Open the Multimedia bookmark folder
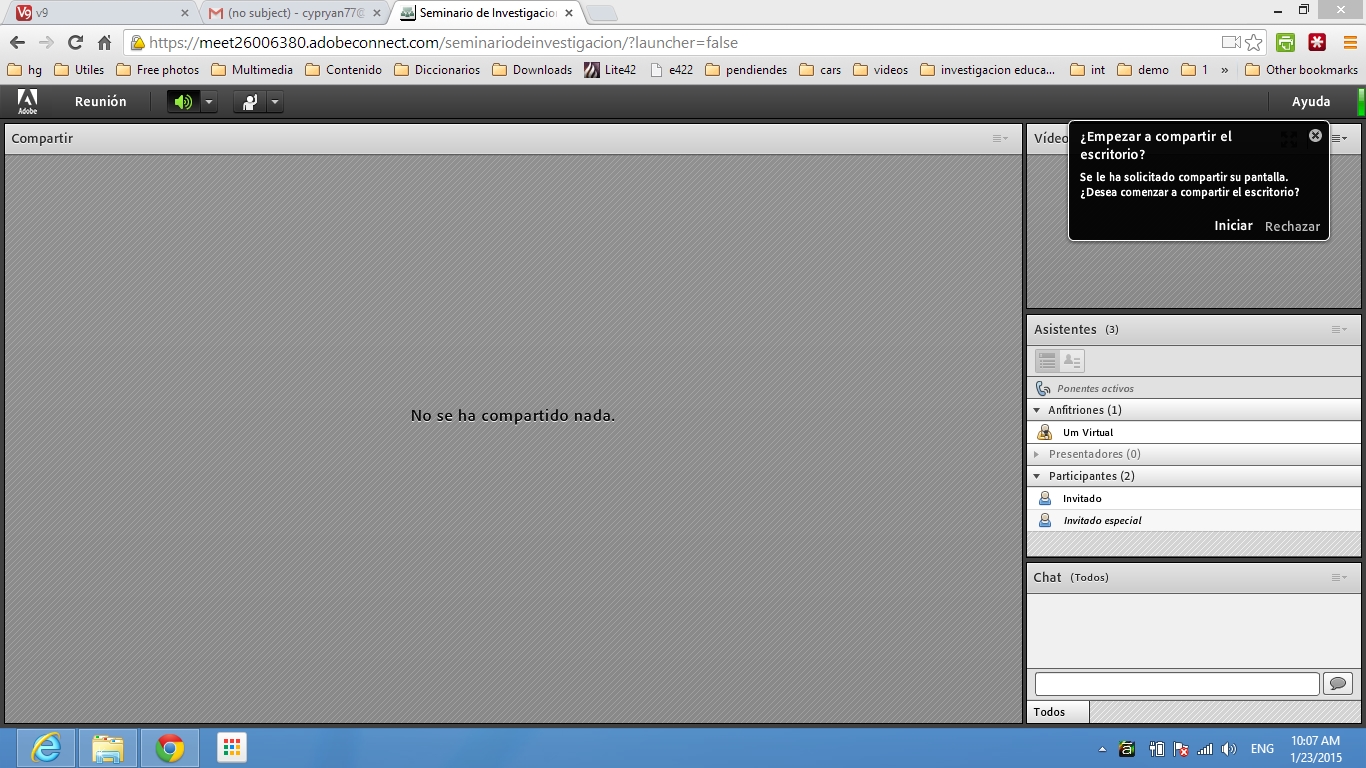Screen dimensions: 1366x768 252,70
